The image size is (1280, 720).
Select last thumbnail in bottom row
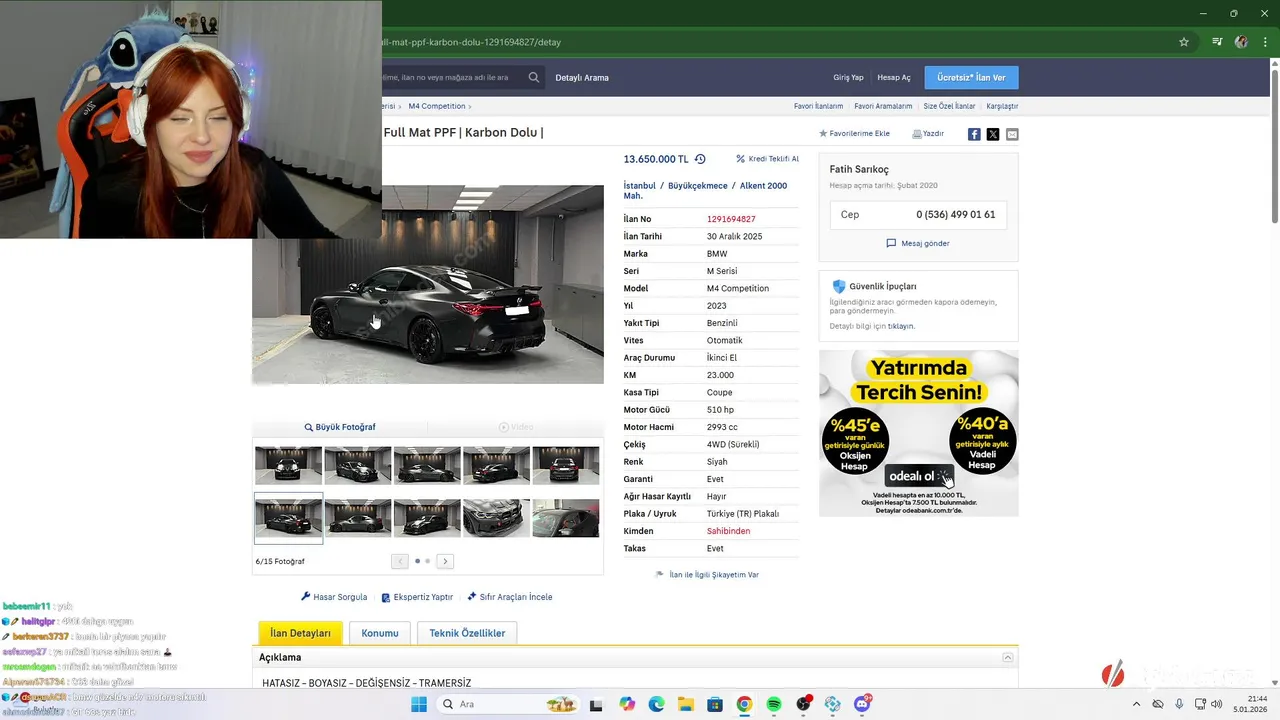[566, 518]
